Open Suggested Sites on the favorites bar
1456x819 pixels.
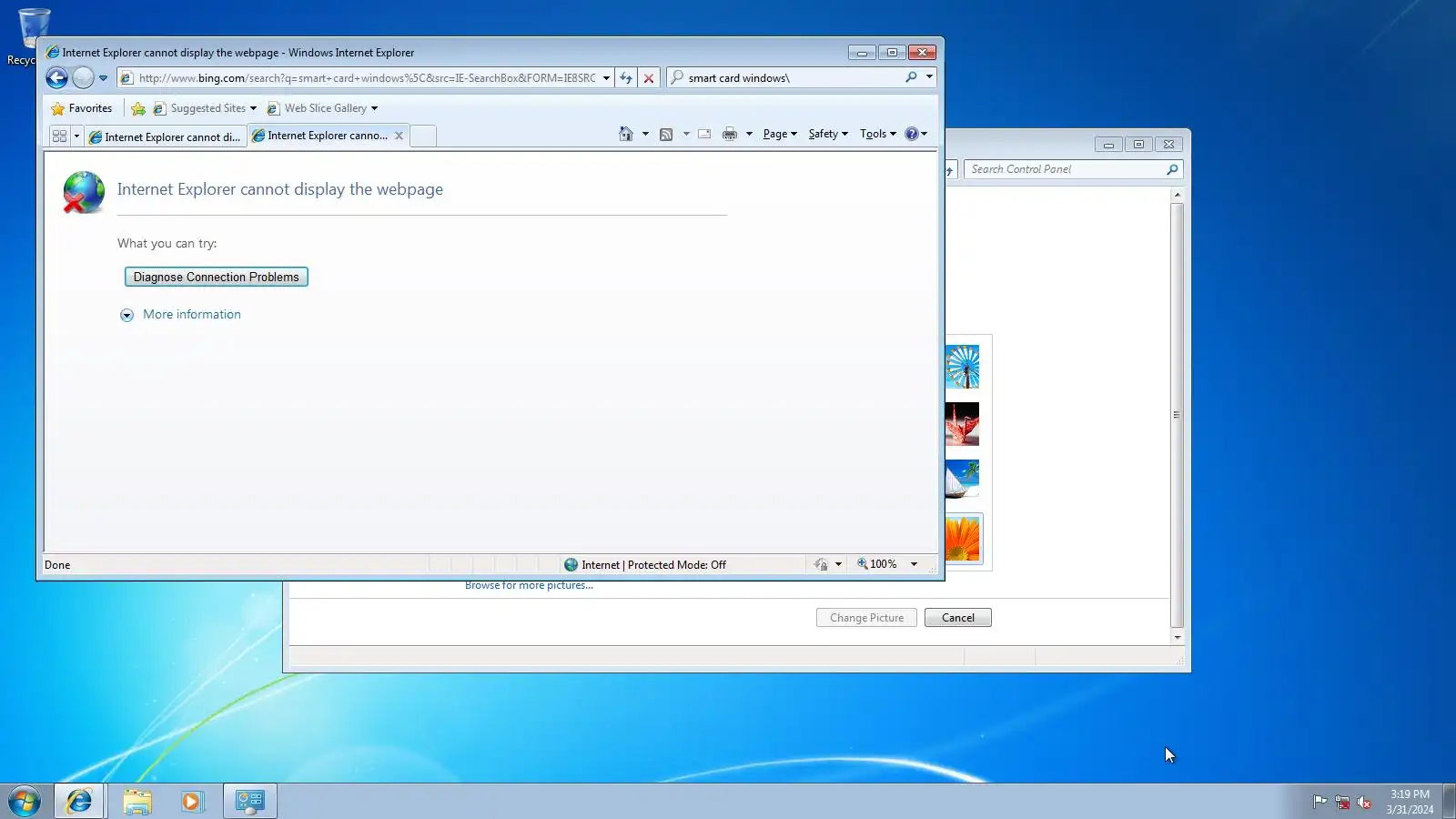point(206,108)
